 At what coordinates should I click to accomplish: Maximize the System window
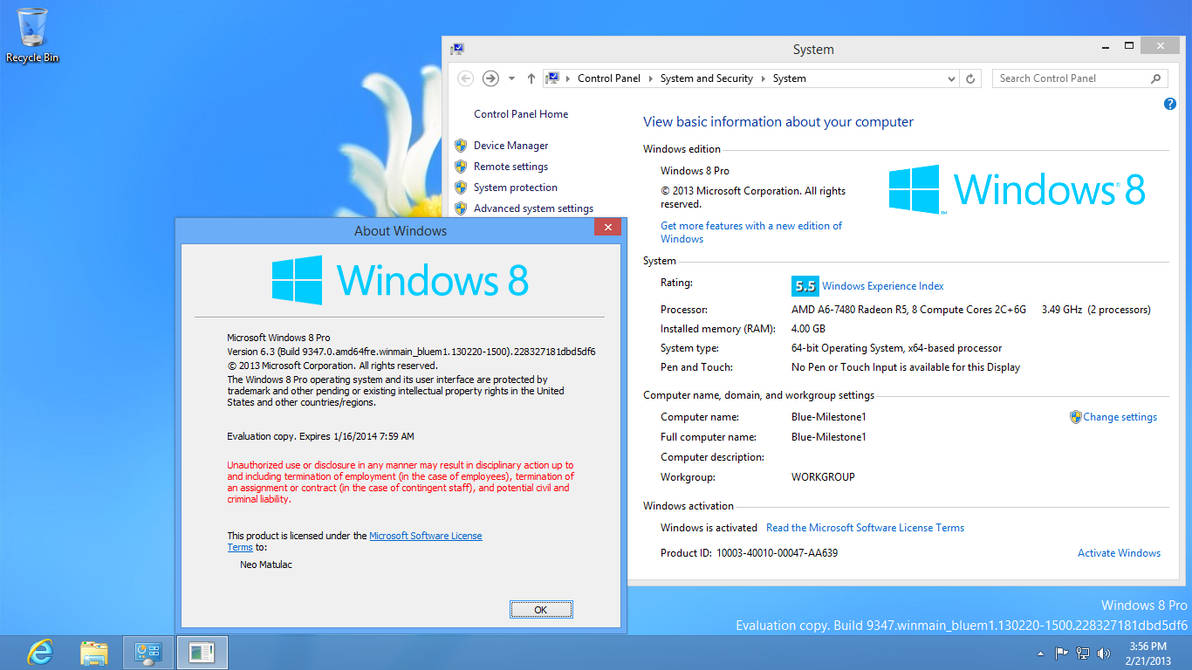[x=1129, y=47]
